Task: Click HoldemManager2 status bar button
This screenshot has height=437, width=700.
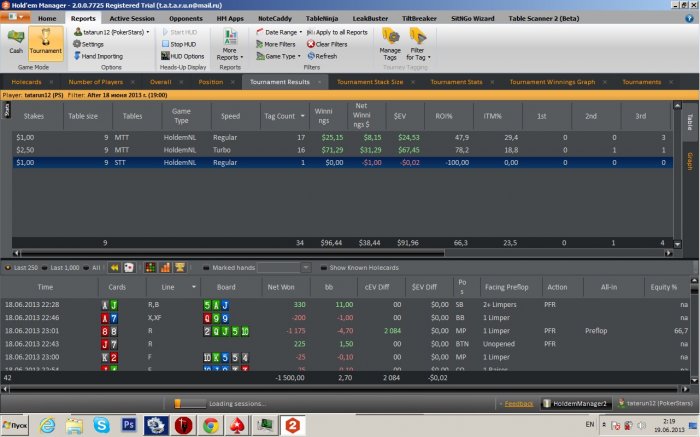Action: point(576,404)
